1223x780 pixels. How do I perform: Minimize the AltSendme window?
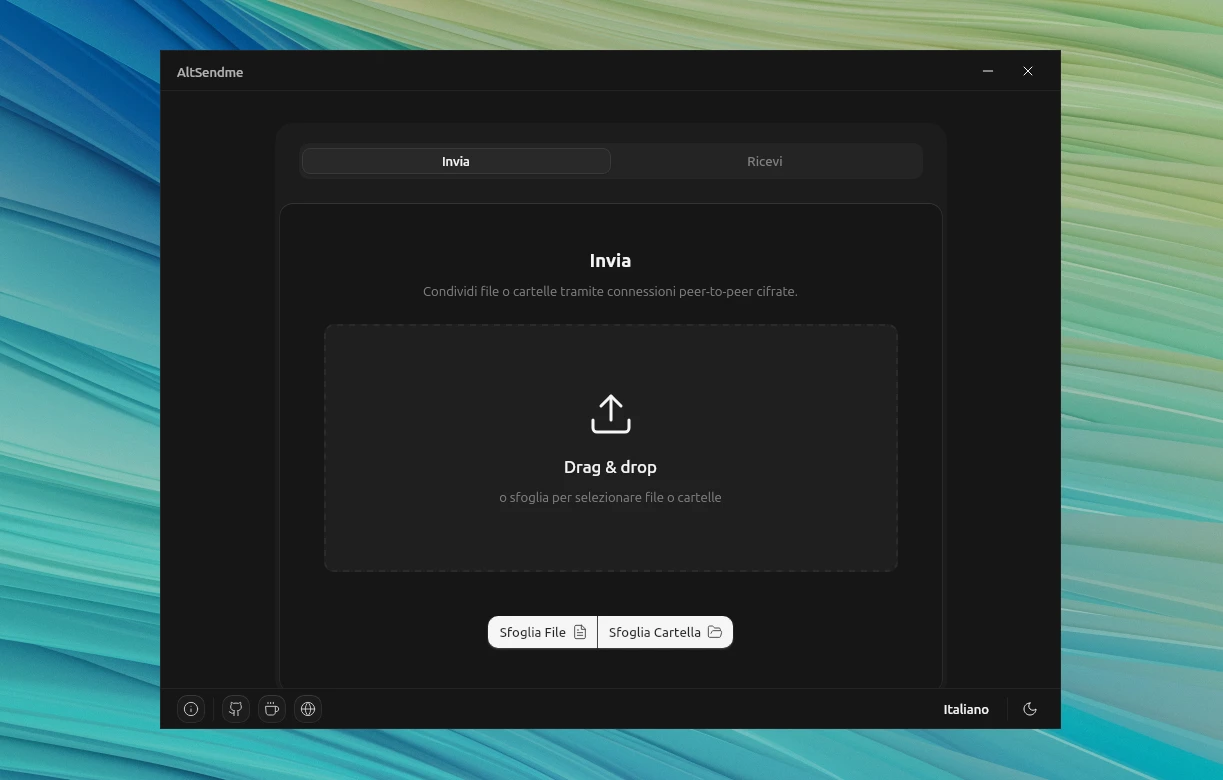[988, 71]
